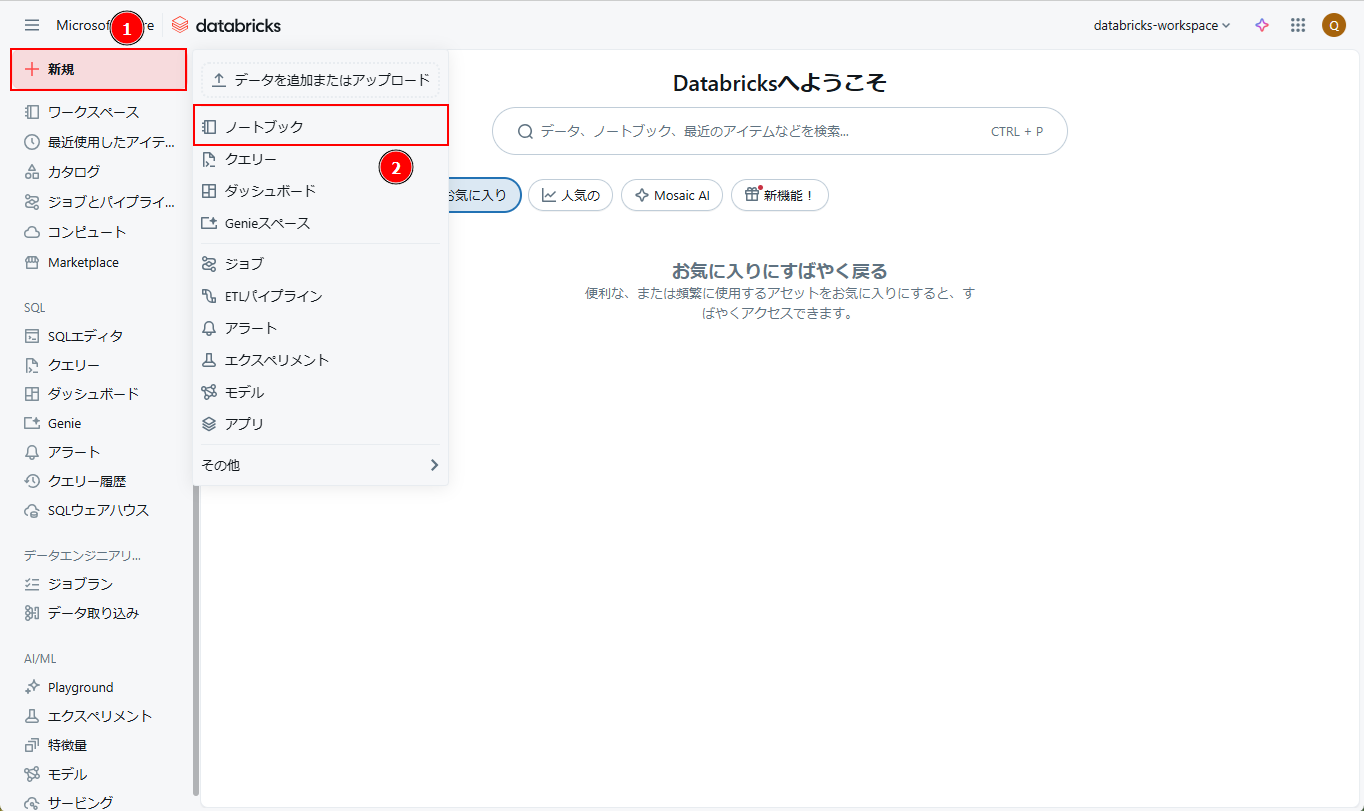Image resolution: width=1364 pixels, height=811 pixels.
Task: Click the user avatar icon
Action: pyautogui.click(x=1333, y=25)
